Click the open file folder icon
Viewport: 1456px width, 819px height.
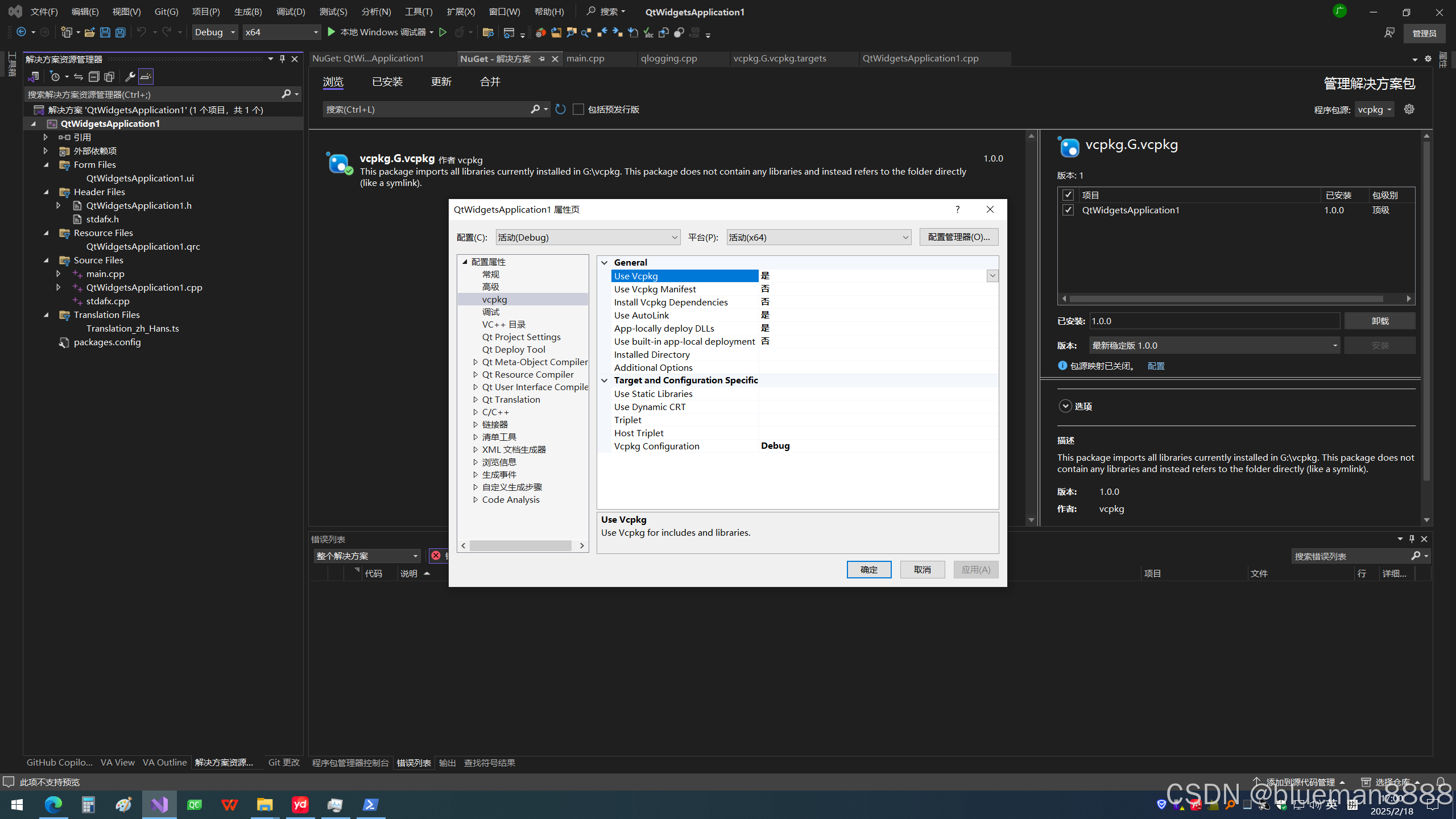[x=89, y=32]
